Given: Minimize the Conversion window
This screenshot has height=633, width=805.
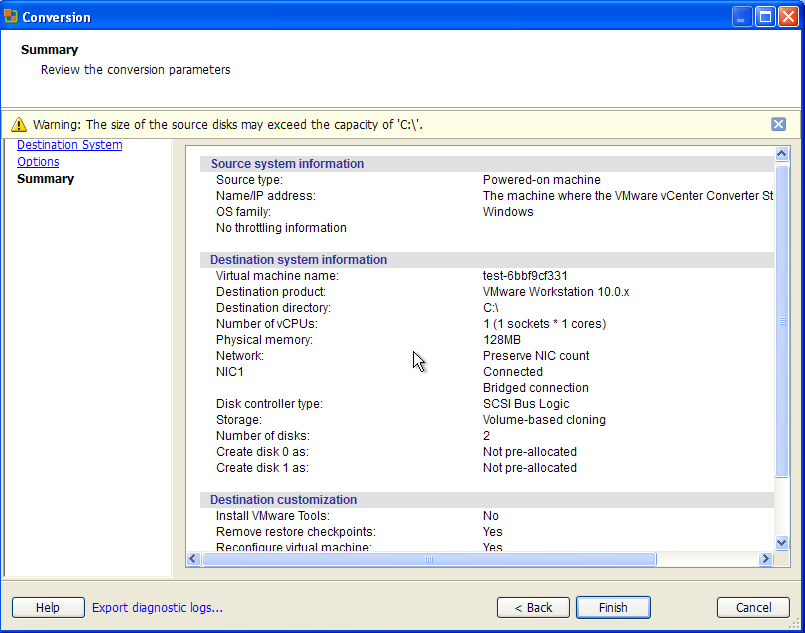Looking at the screenshot, I should [741, 17].
